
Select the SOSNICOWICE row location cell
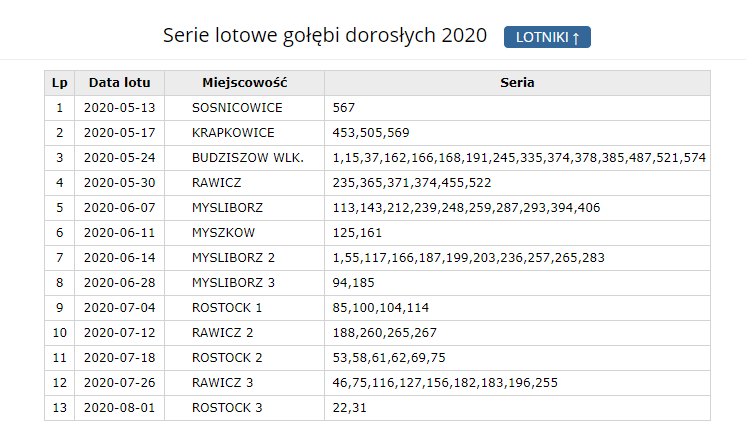point(237,108)
